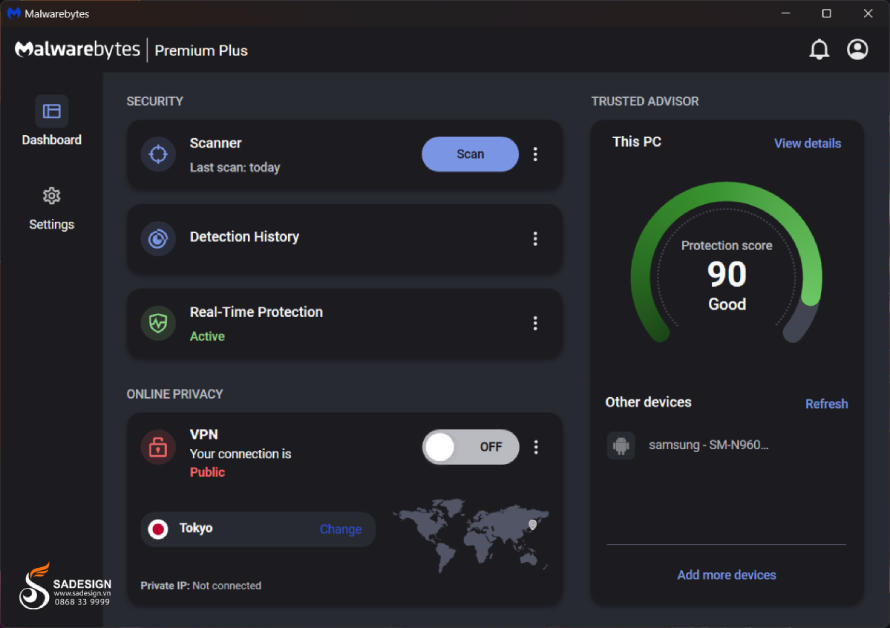The width and height of the screenshot is (890, 628).
Task: Click the Tokyo location name
Action: pos(196,528)
